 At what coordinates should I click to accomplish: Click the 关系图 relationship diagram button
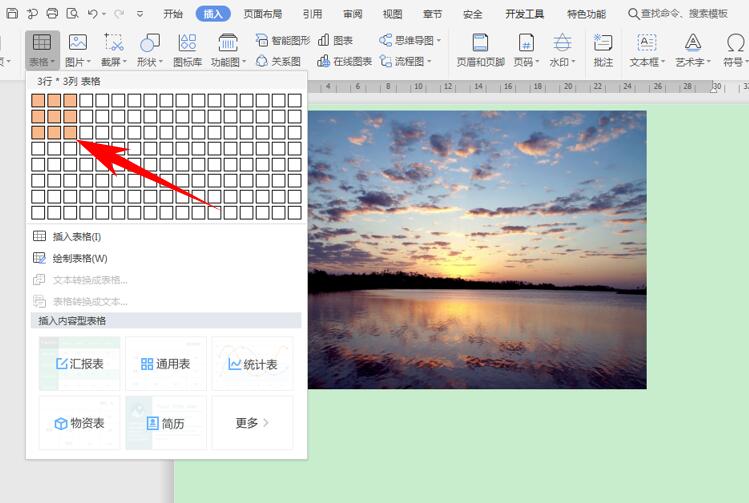point(278,61)
